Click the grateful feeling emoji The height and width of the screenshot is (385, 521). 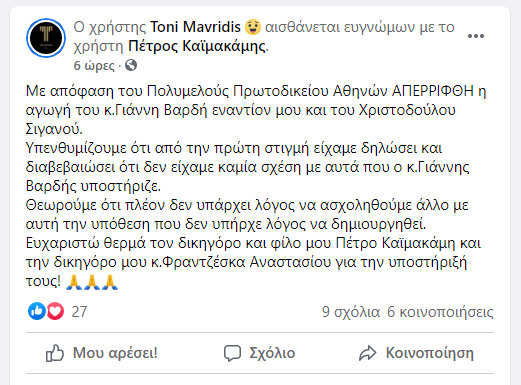253,27
